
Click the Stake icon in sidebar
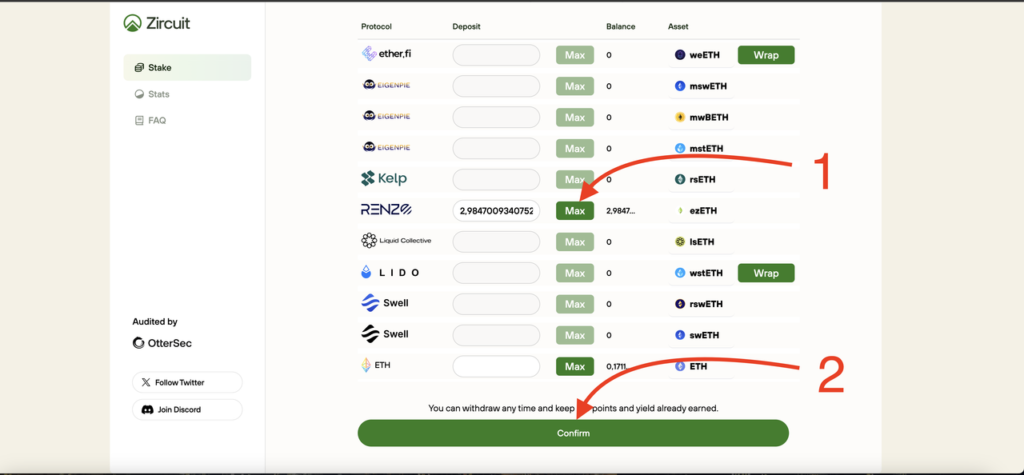pos(139,67)
